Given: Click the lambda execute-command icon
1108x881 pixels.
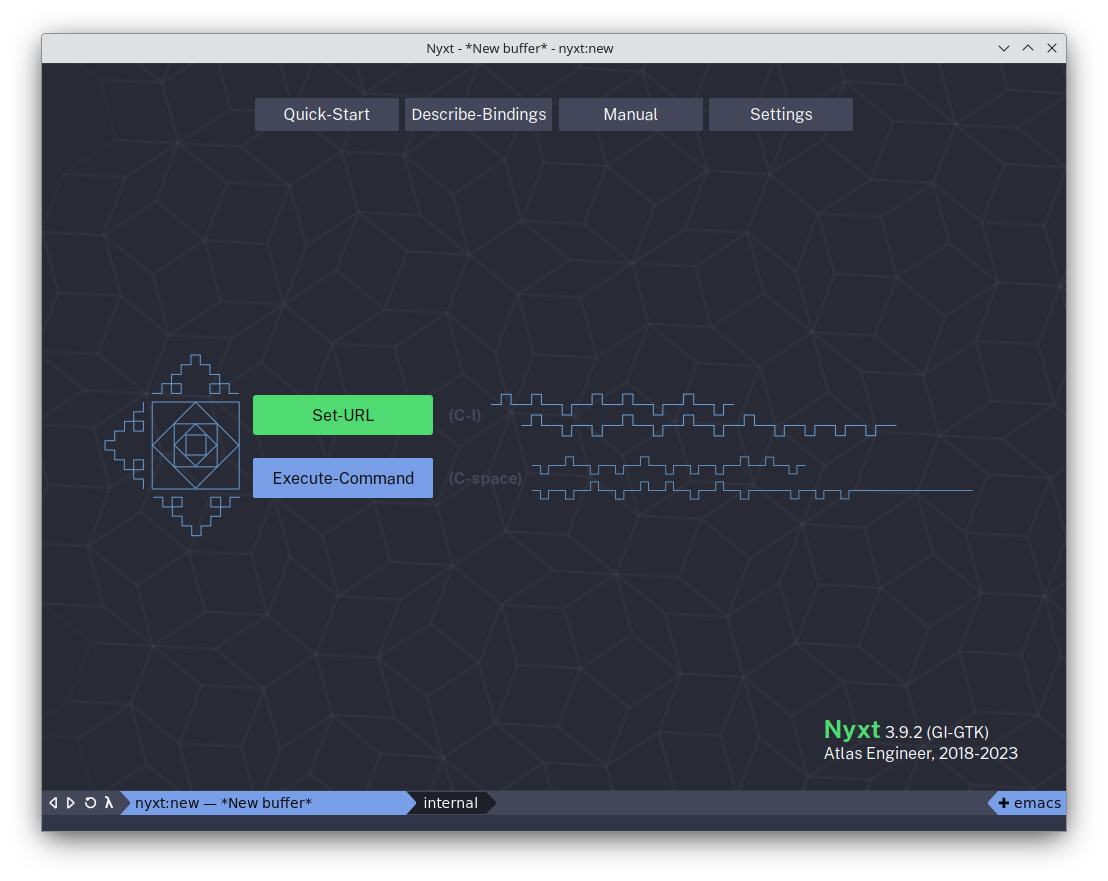Looking at the screenshot, I should click(x=108, y=803).
